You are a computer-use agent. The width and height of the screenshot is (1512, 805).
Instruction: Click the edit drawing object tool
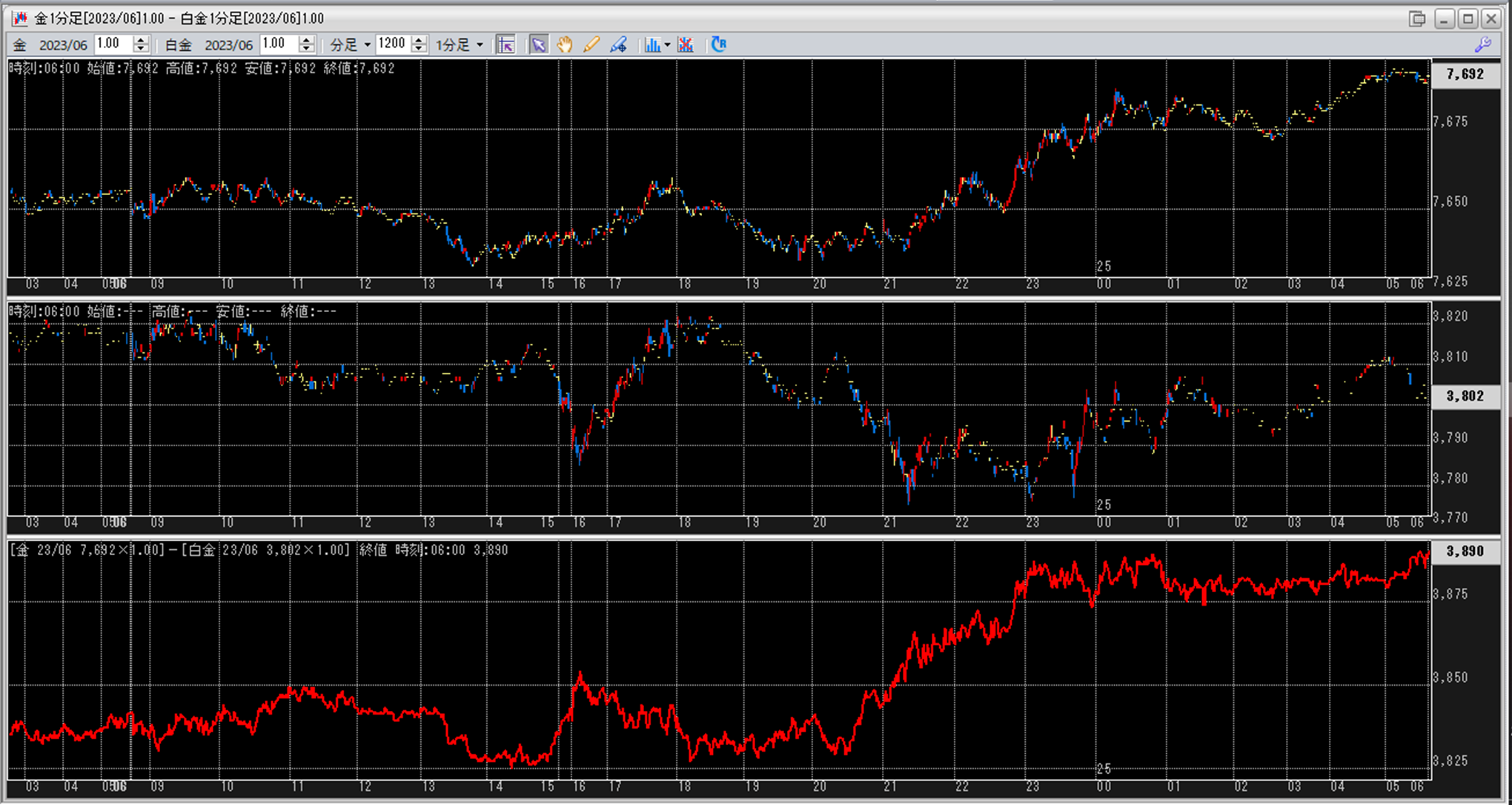tap(618, 44)
